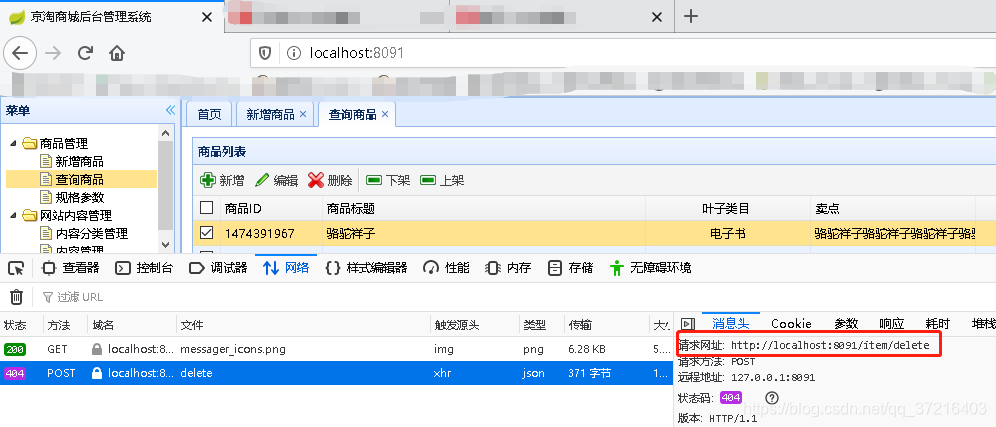Open the 耗时 timings tab

click(938, 323)
